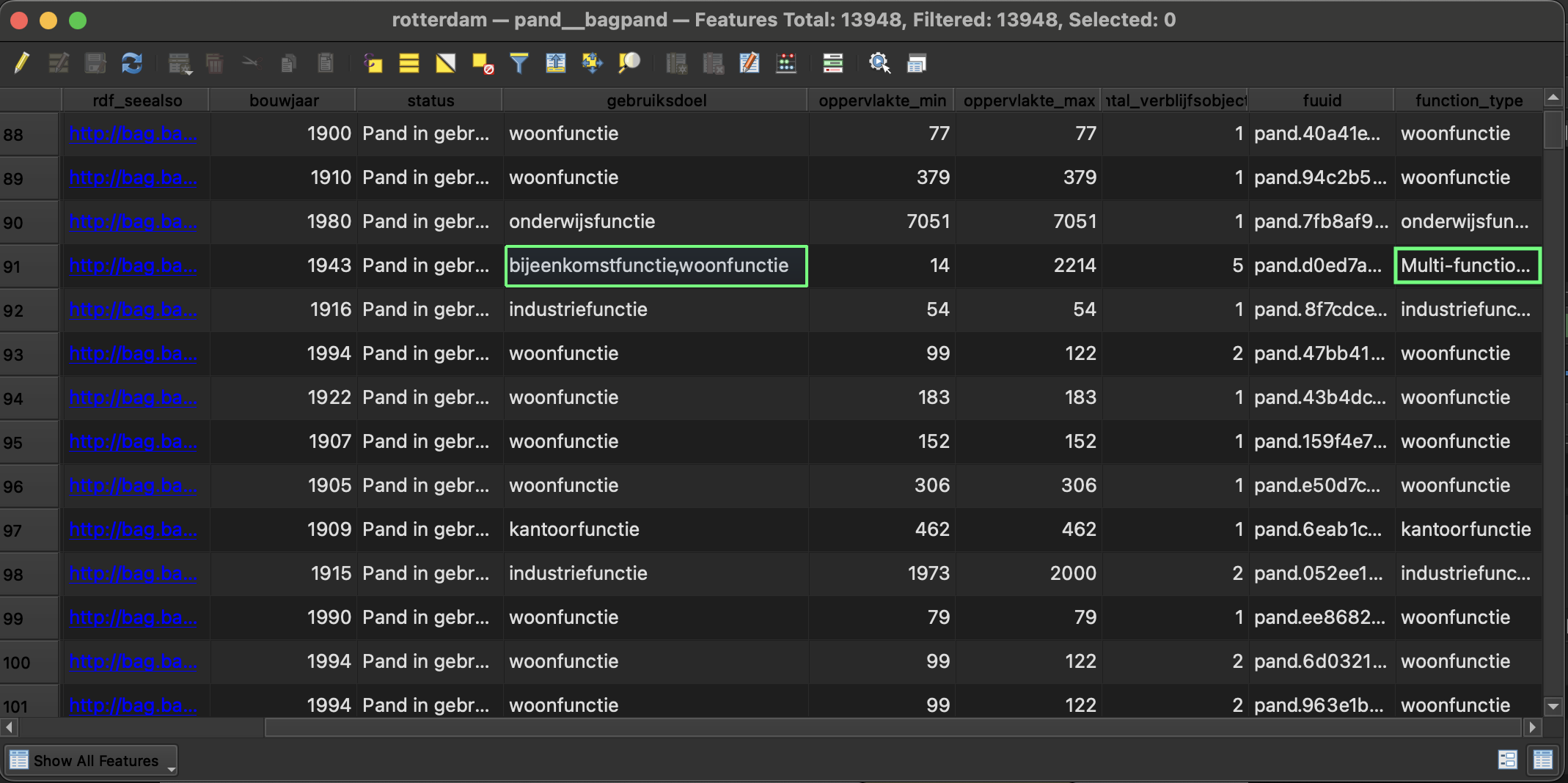Select the Multi-functio... cell in row 91

pyautogui.click(x=1467, y=265)
